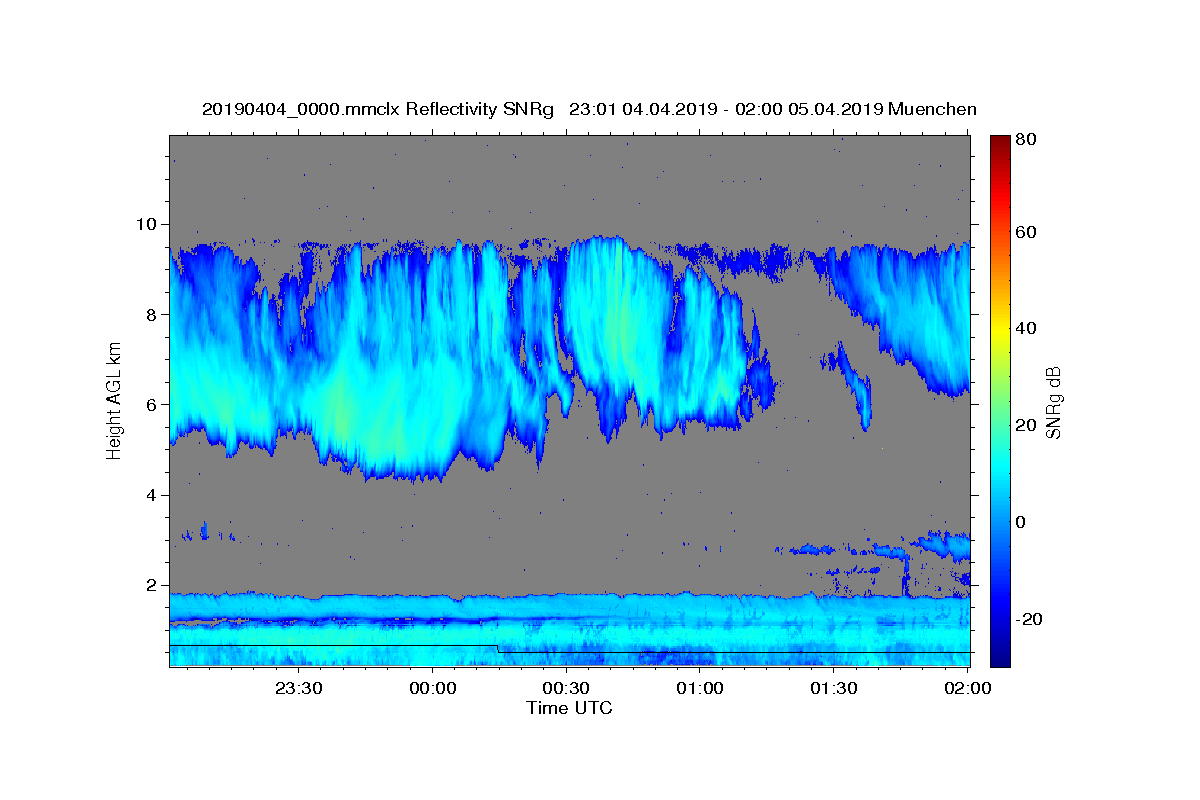Click the height tick label "4"
The width and height of the screenshot is (1200, 800).
153,495
